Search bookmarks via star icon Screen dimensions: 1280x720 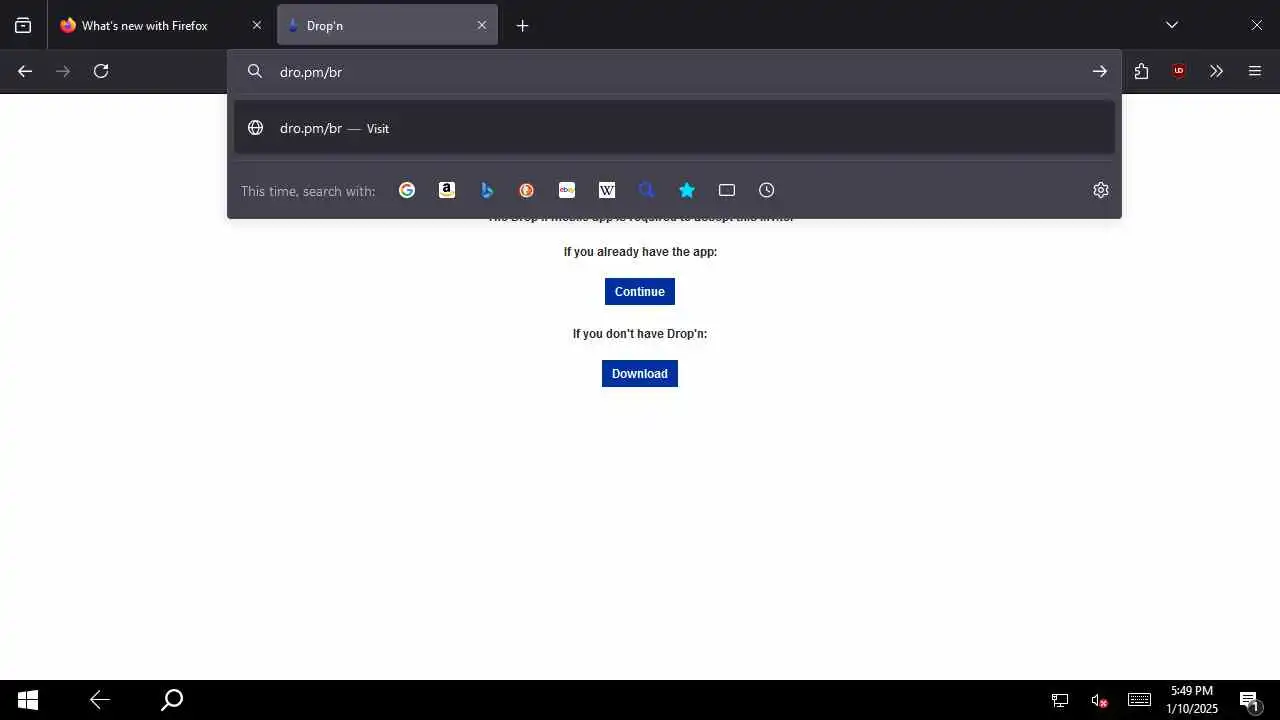(687, 190)
